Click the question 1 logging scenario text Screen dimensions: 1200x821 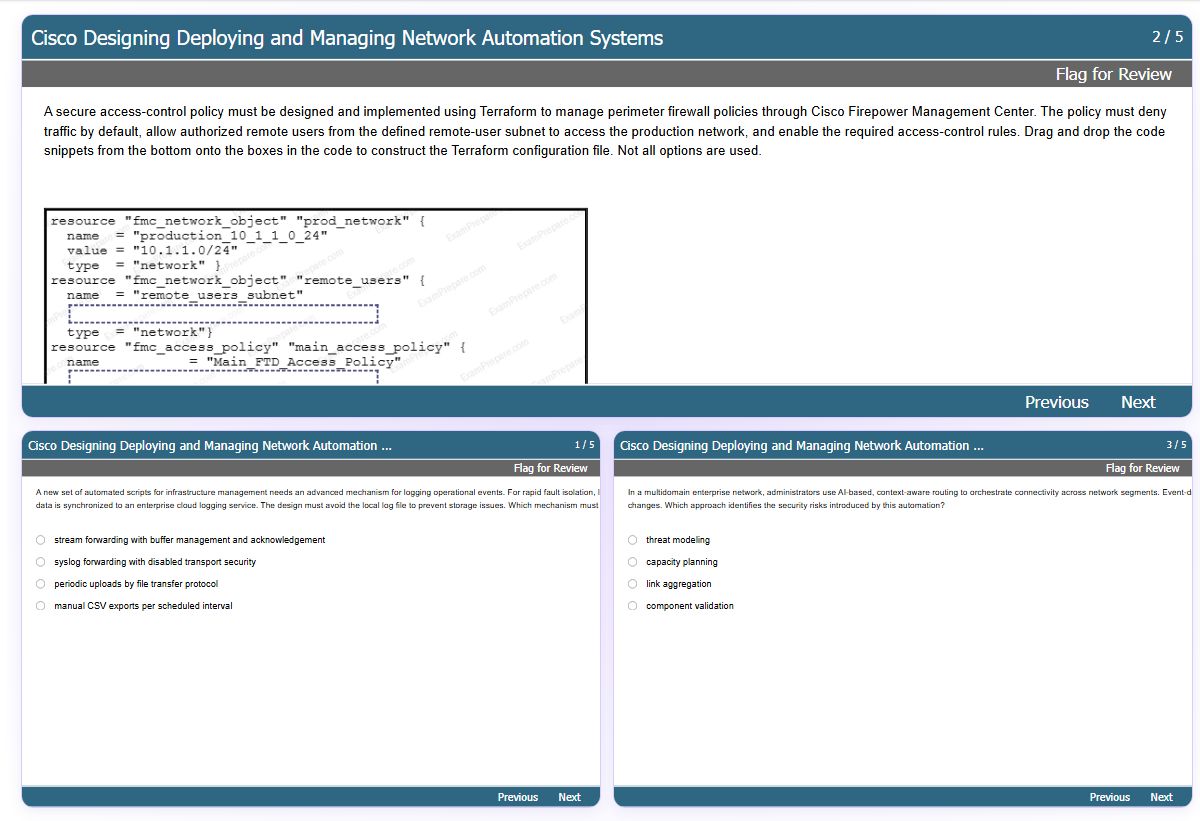(317, 499)
